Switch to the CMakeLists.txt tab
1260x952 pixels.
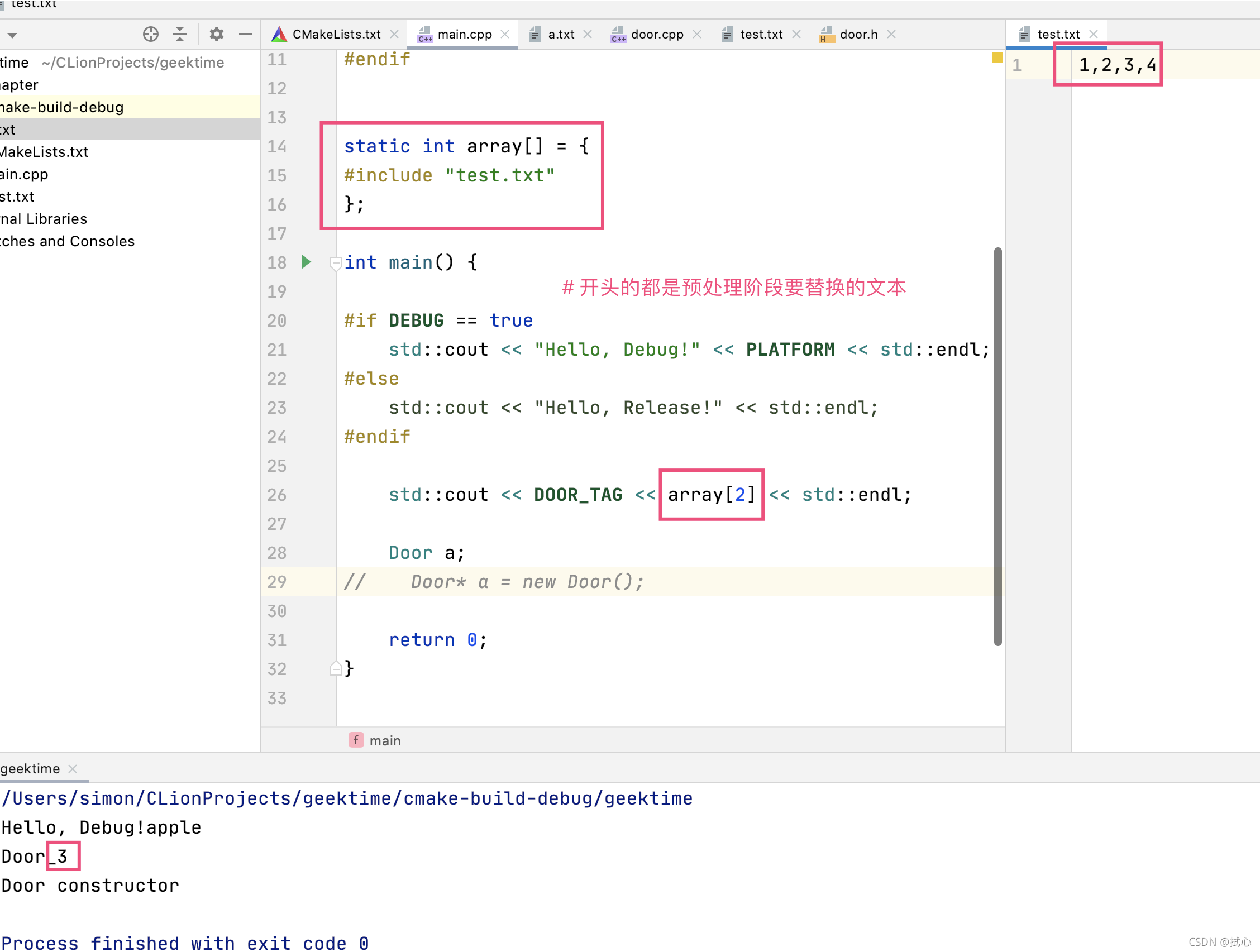coord(336,34)
